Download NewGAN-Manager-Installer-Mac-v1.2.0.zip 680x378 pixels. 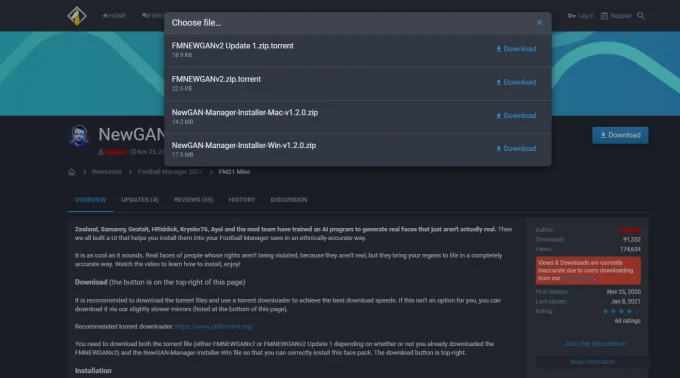click(x=516, y=116)
